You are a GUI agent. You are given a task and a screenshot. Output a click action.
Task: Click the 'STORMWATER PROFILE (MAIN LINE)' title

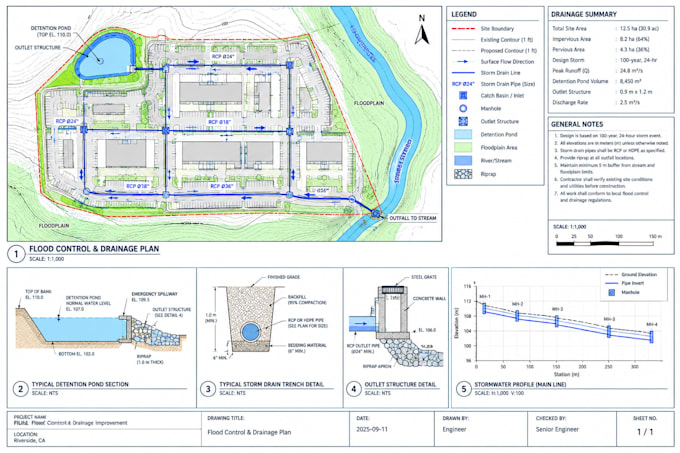[x=520, y=384]
